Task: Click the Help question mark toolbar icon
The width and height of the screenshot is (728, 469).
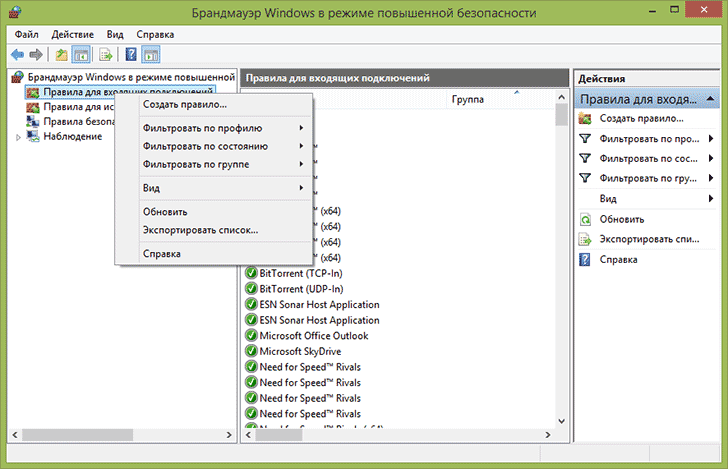Action: click(x=131, y=55)
